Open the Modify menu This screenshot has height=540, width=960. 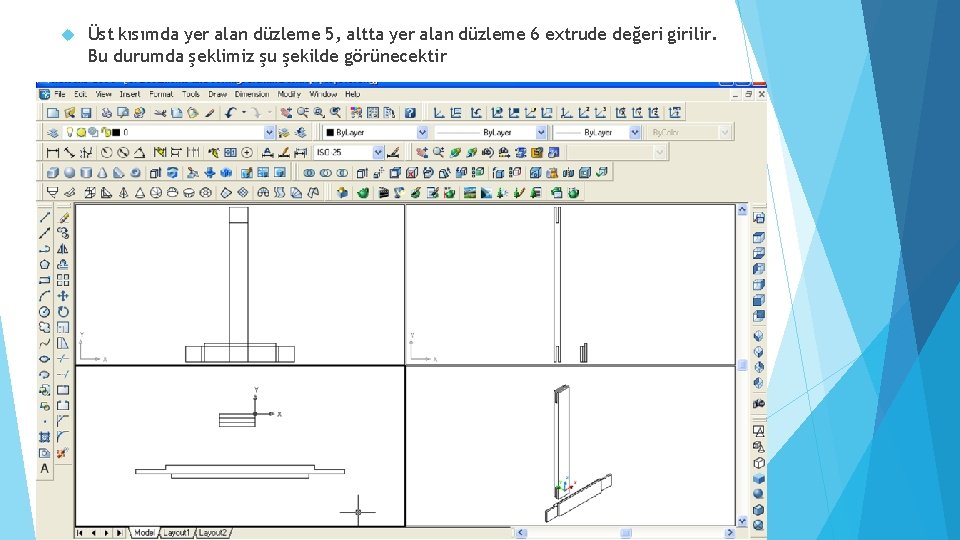(x=289, y=94)
